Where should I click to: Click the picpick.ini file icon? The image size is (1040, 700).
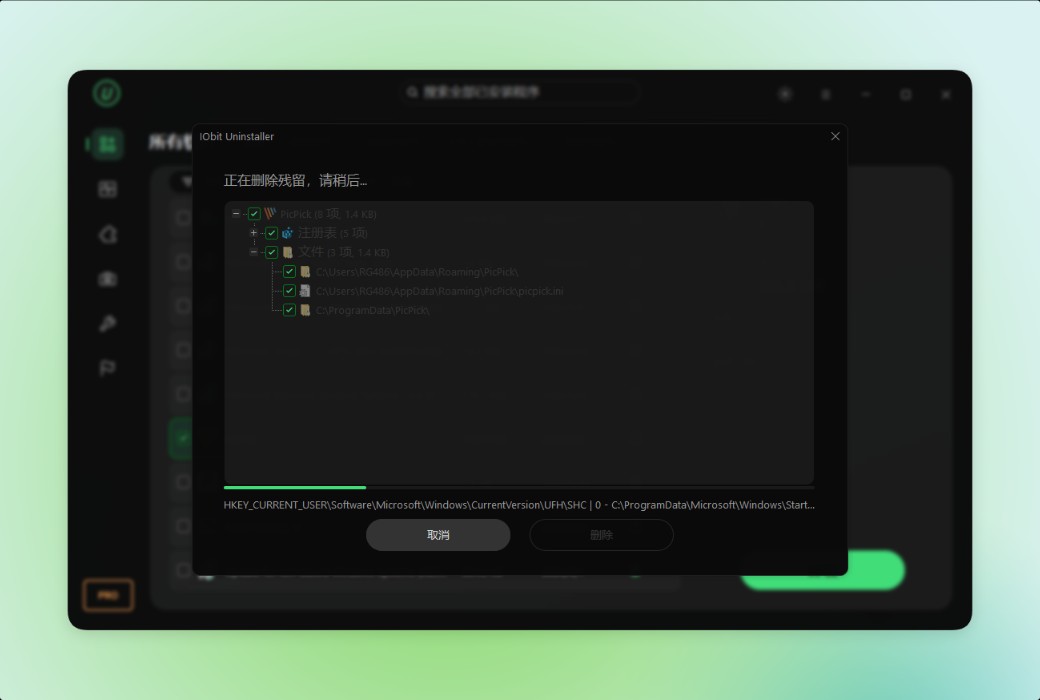point(305,291)
